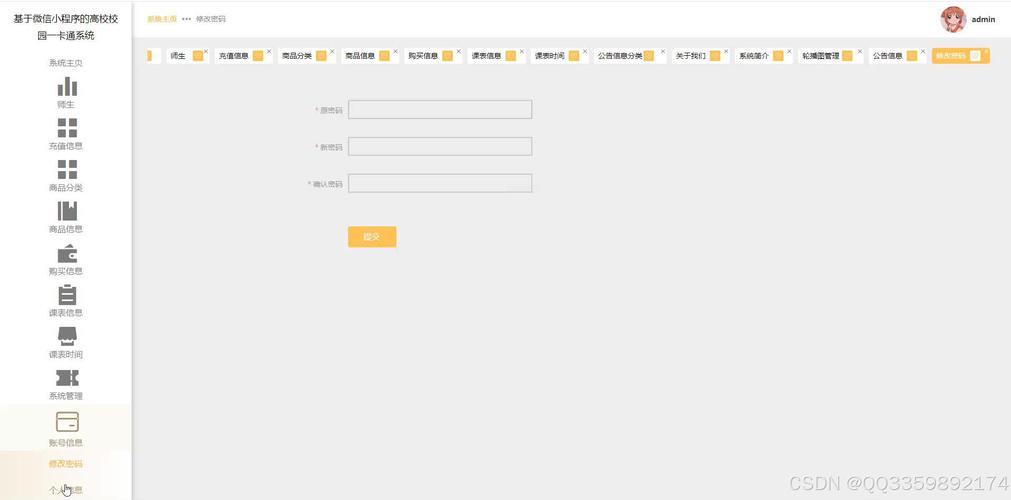Click the yellow icon in 购买信息 tab
Screen dimensions: 1011x500
click(x=447, y=56)
